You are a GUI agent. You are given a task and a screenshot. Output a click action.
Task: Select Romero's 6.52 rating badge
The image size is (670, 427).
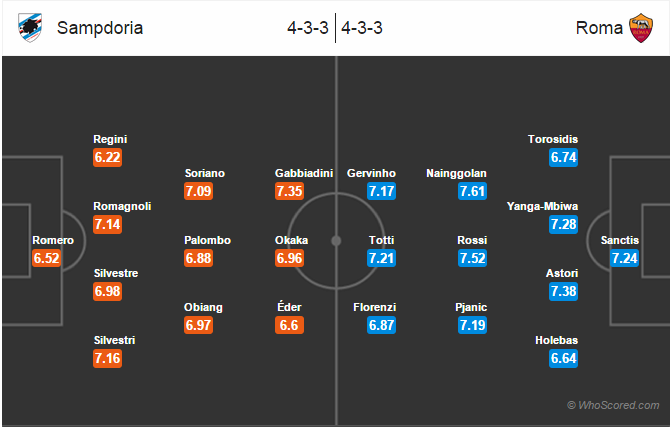coord(47,258)
